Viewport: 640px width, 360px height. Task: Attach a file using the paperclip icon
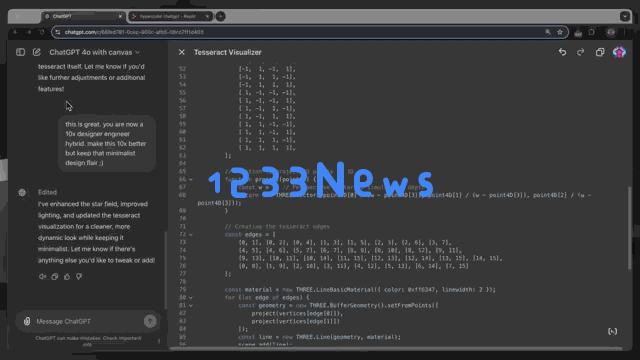tap(27, 321)
